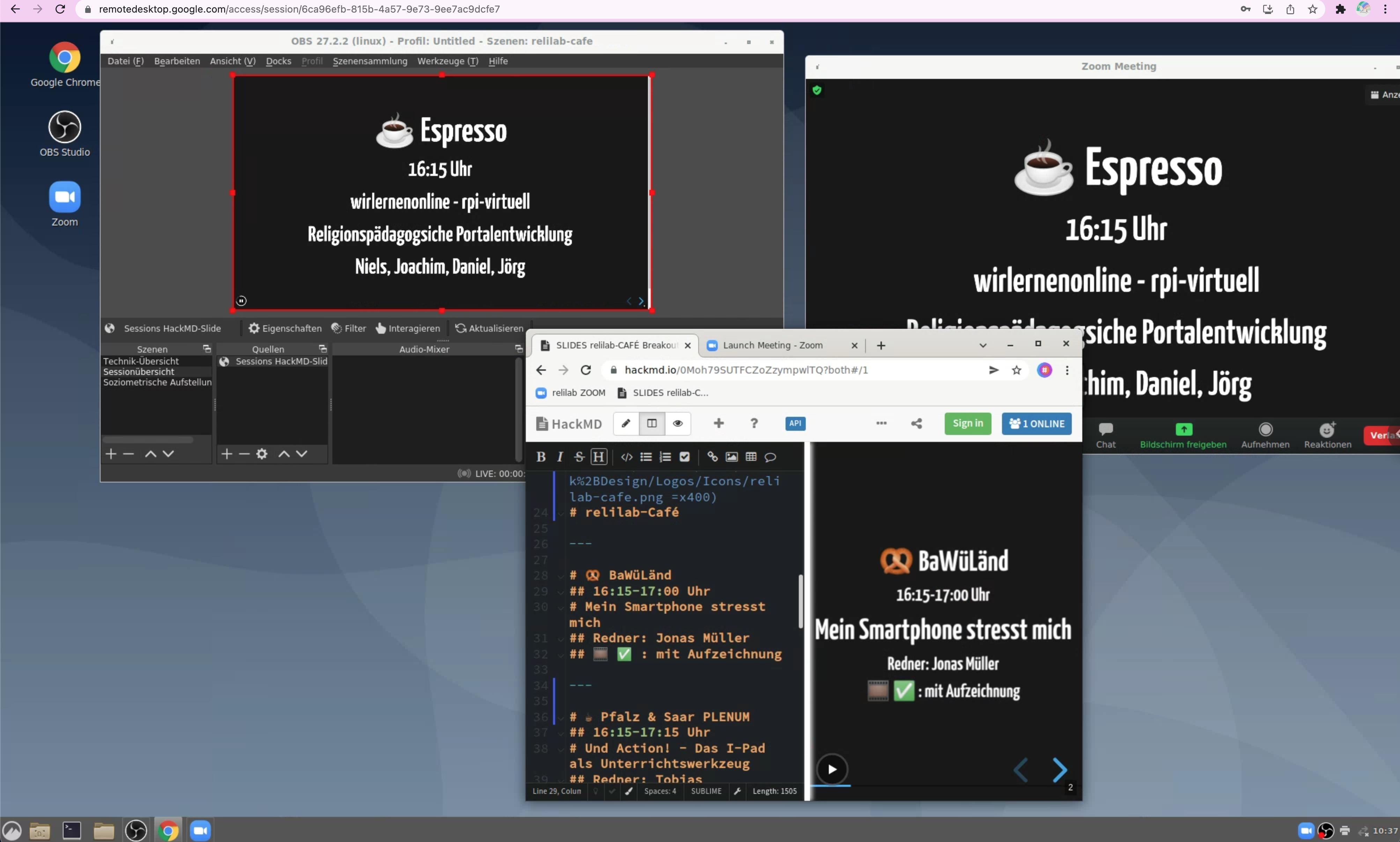Click the slide play button in preview
Image resolution: width=1400 pixels, height=842 pixels.
coord(832,769)
